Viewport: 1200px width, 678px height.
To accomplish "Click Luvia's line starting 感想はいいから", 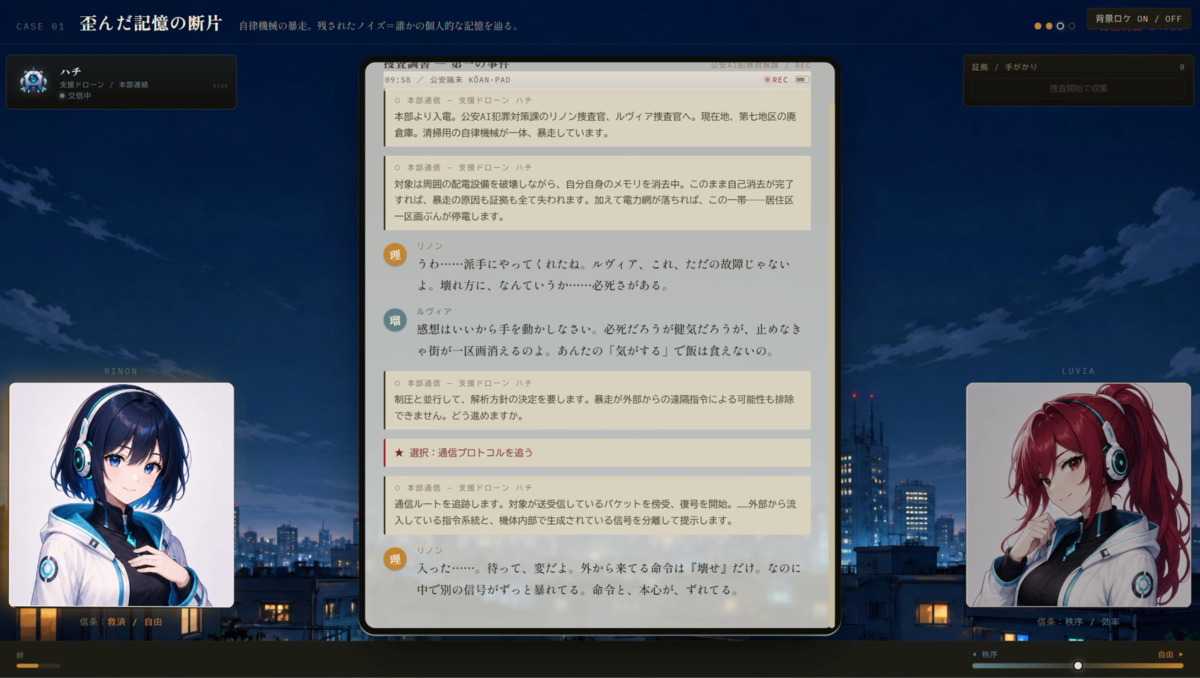I will (x=609, y=339).
